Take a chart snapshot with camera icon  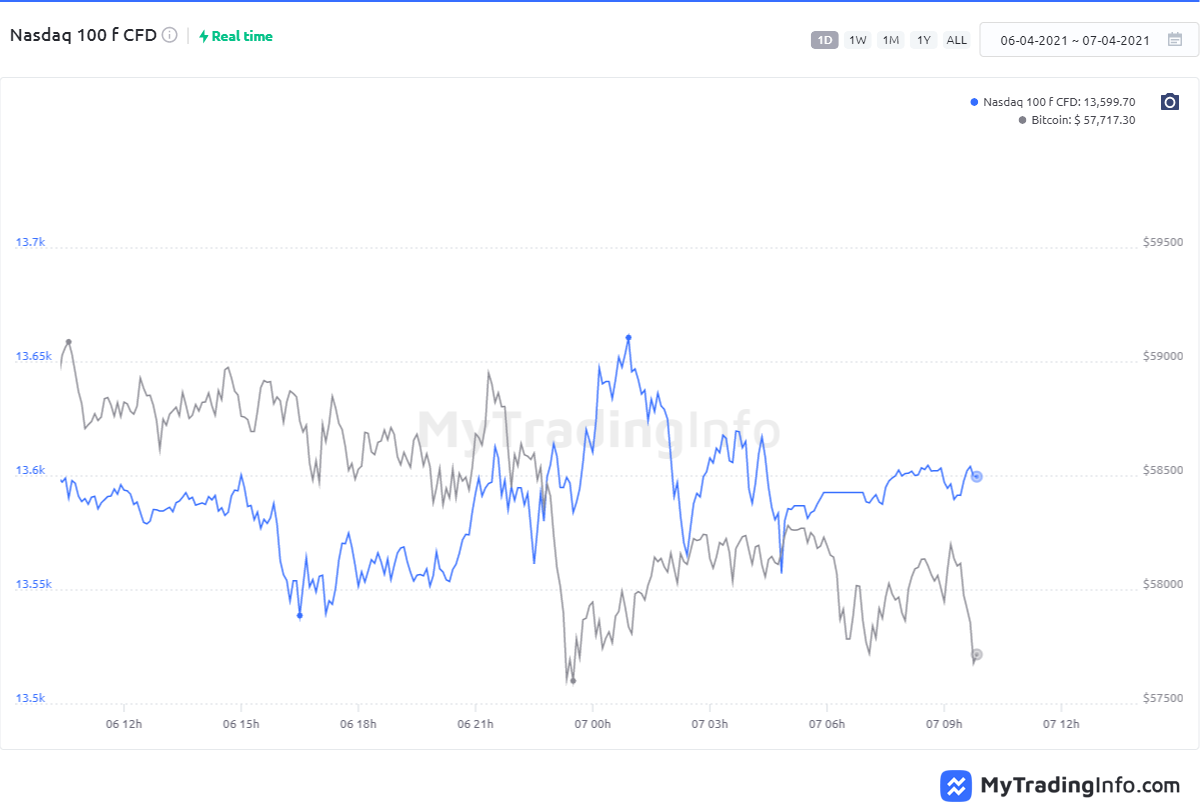[x=1170, y=102]
